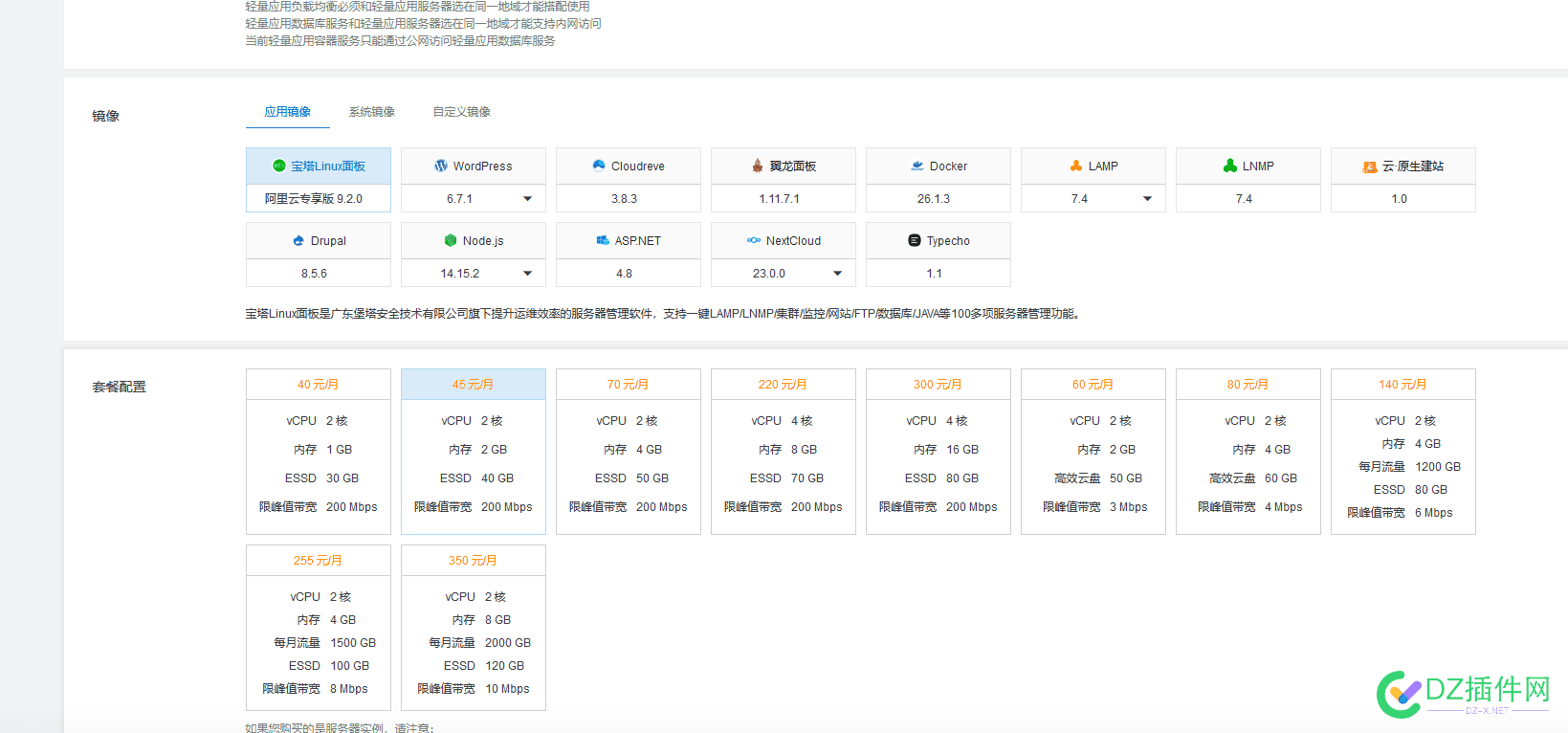Select the Node.js hexagon icon

coord(451,241)
